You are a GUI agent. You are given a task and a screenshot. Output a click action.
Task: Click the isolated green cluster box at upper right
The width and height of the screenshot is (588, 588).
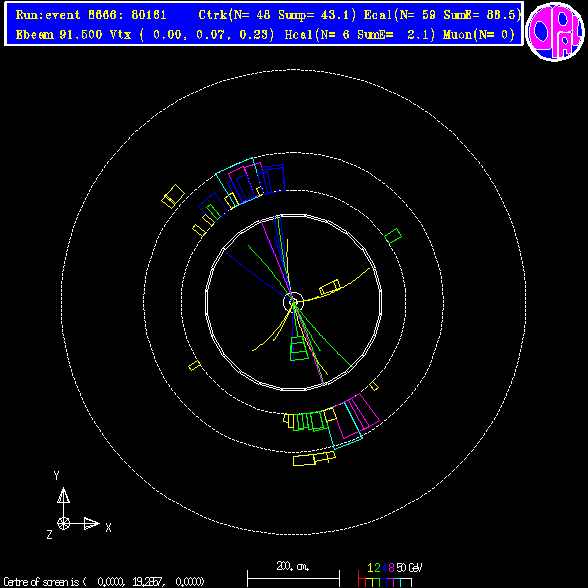coord(393,236)
